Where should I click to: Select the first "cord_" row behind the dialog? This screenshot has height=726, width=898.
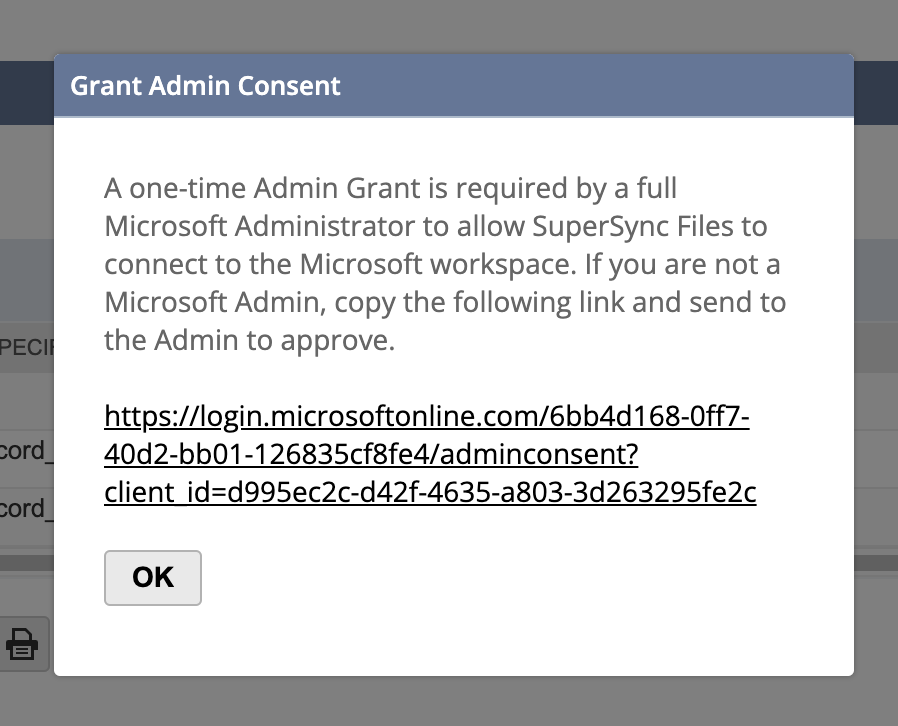point(26,450)
